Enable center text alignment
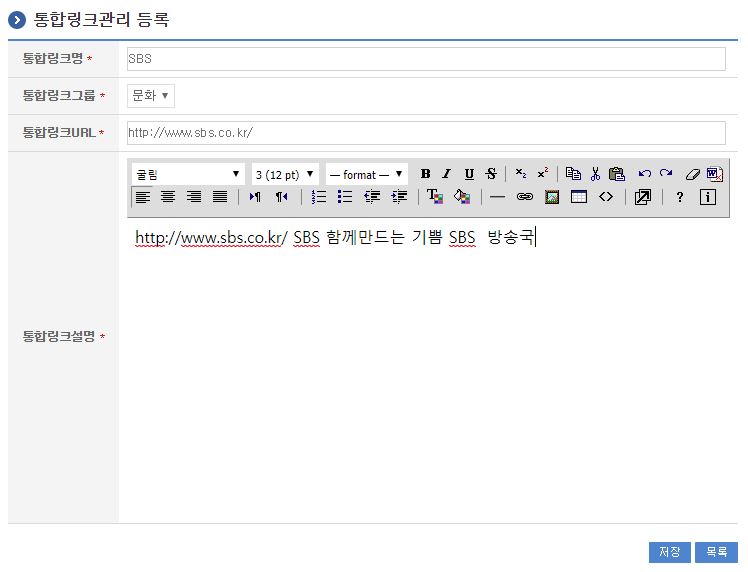The height and width of the screenshot is (572, 748). (x=168, y=197)
